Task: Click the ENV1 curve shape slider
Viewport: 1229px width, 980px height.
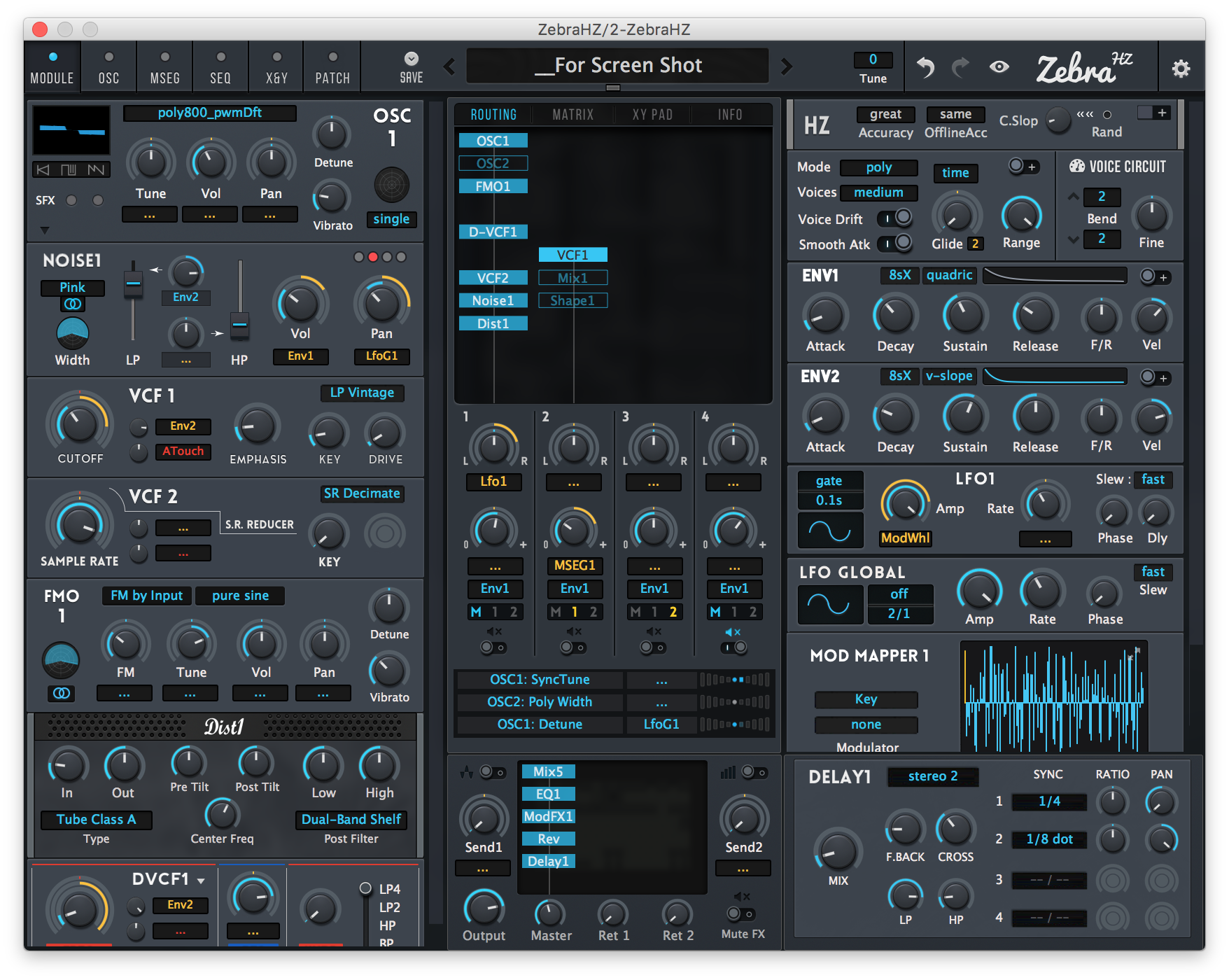Action: 1055,276
